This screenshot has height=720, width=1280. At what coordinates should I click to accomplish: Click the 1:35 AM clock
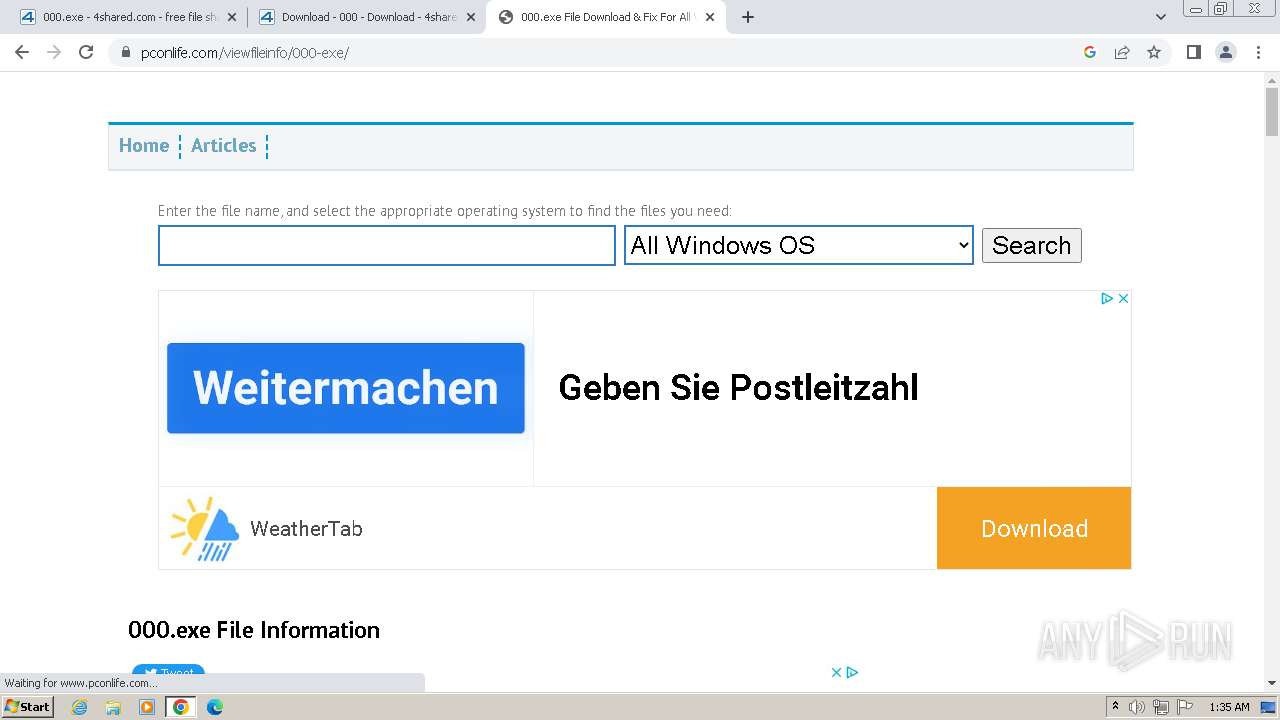(1229, 707)
